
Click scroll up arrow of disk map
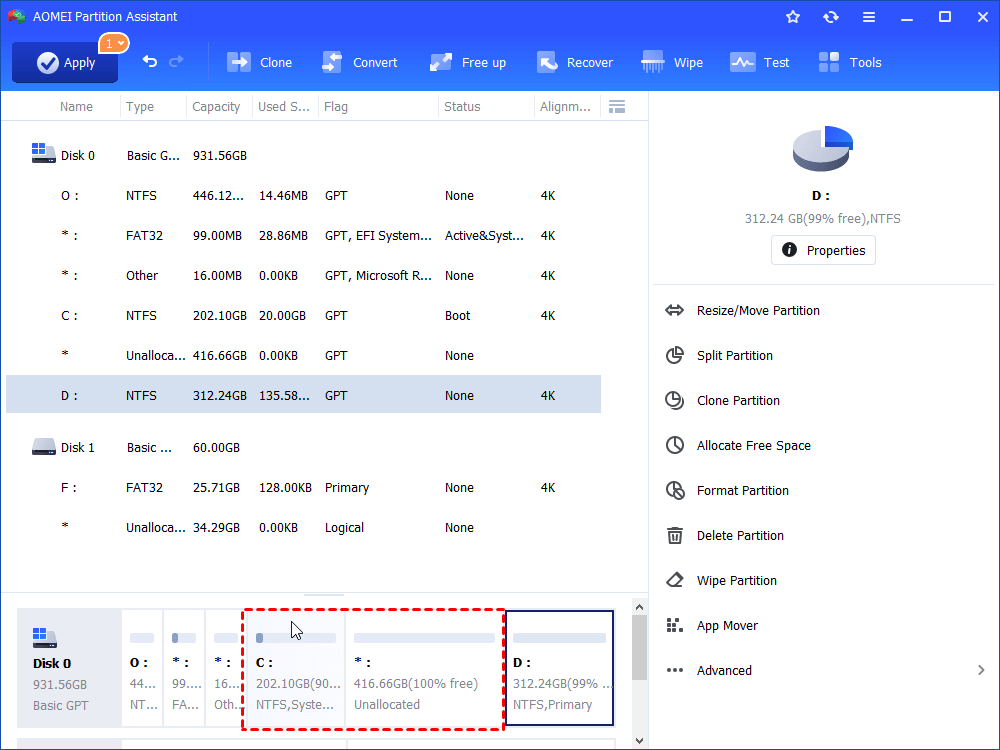639,607
